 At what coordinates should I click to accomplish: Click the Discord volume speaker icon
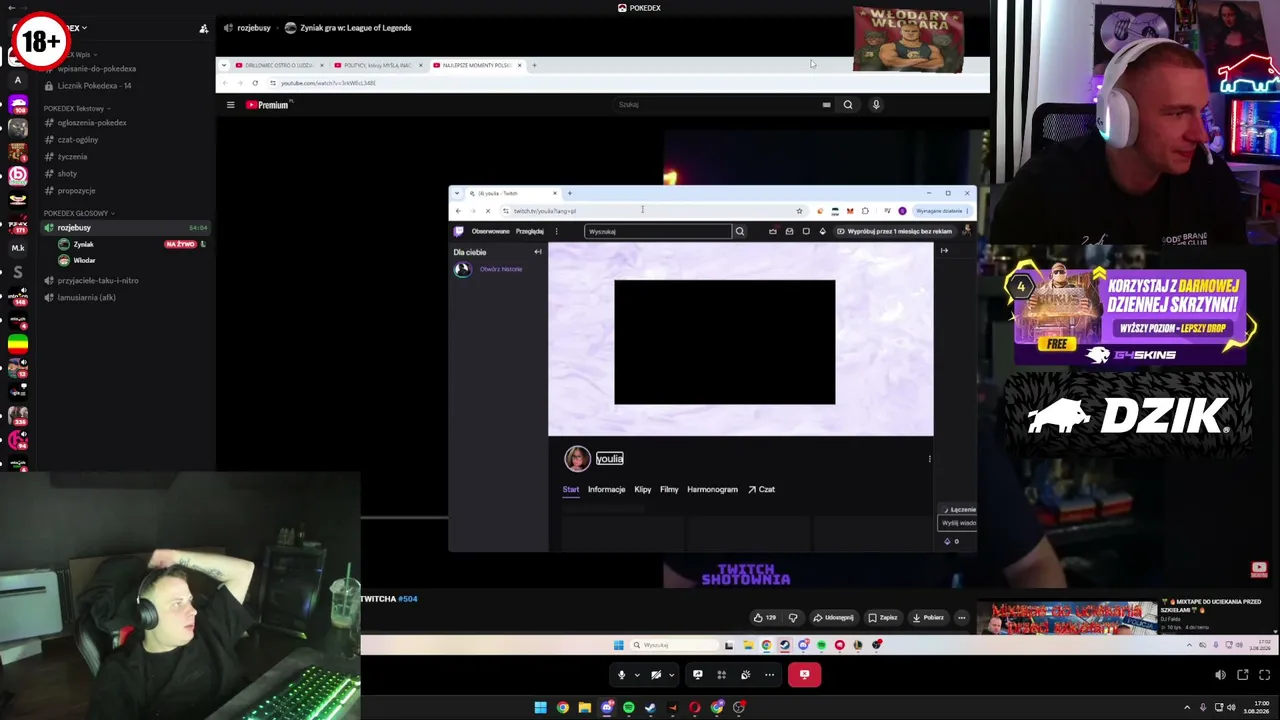coord(1220,675)
